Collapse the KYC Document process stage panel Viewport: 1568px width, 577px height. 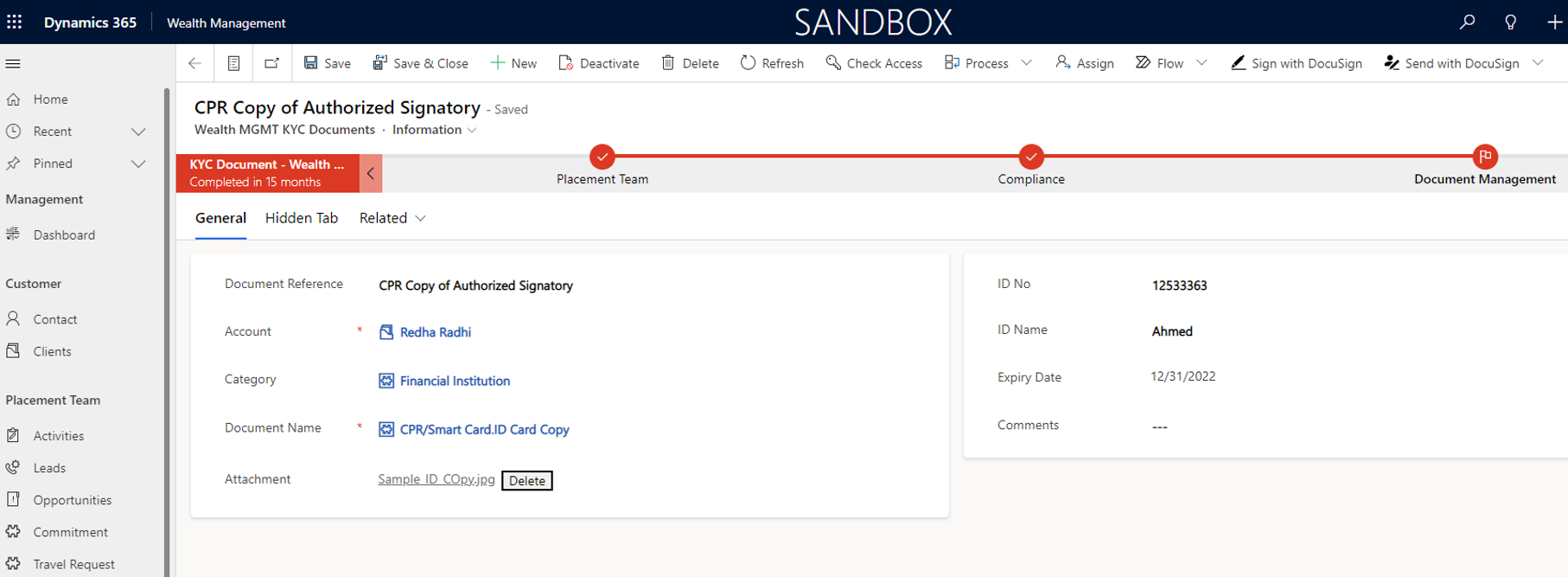(370, 173)
